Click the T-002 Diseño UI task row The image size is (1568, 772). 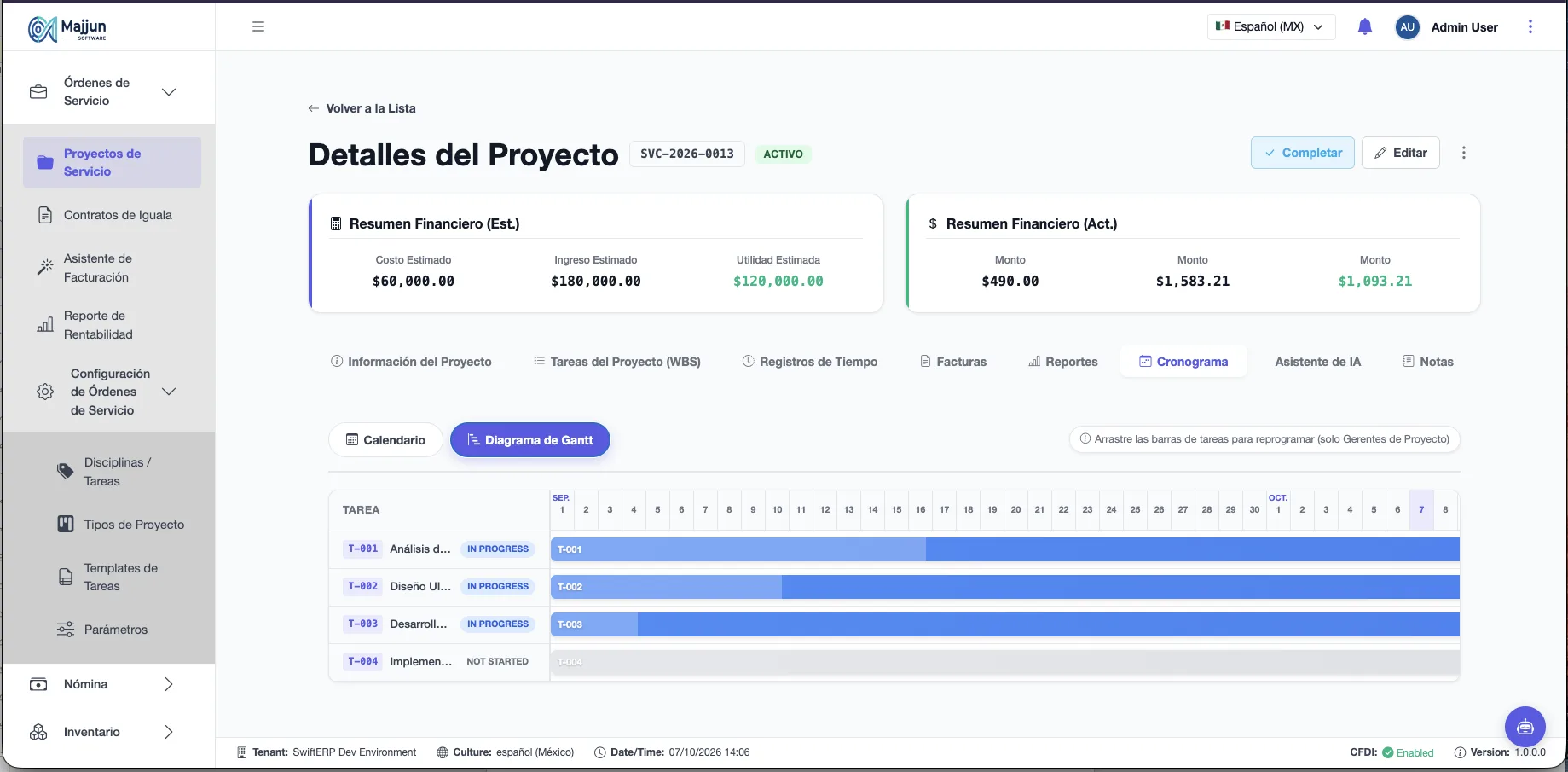439,586
